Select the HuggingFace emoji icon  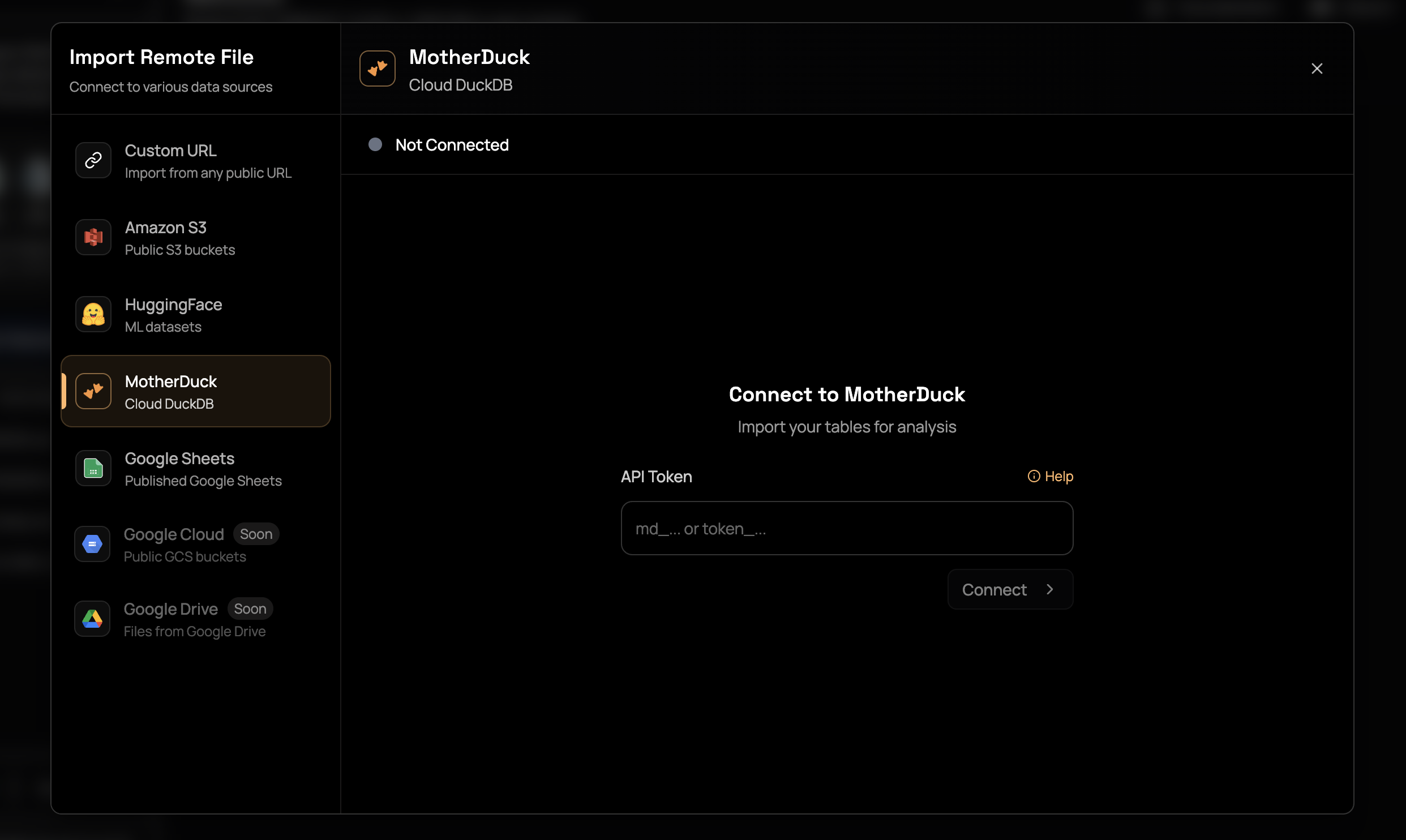93,314
